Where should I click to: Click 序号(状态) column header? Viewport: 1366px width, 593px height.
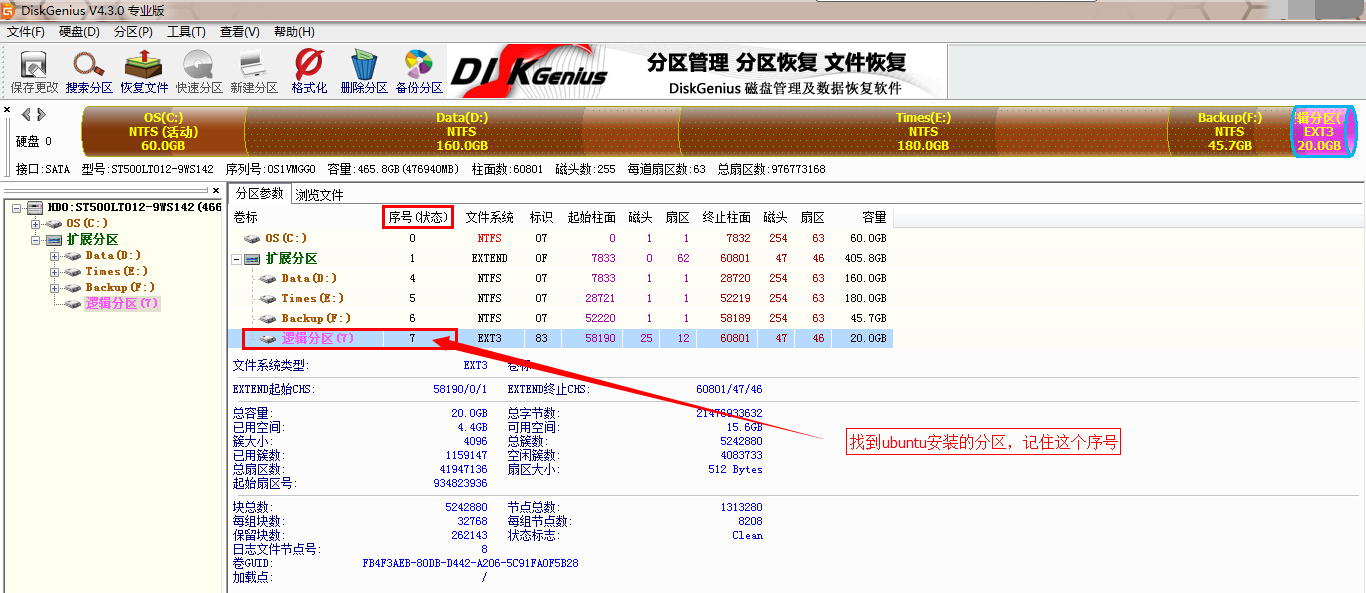[x=418, y=217]
